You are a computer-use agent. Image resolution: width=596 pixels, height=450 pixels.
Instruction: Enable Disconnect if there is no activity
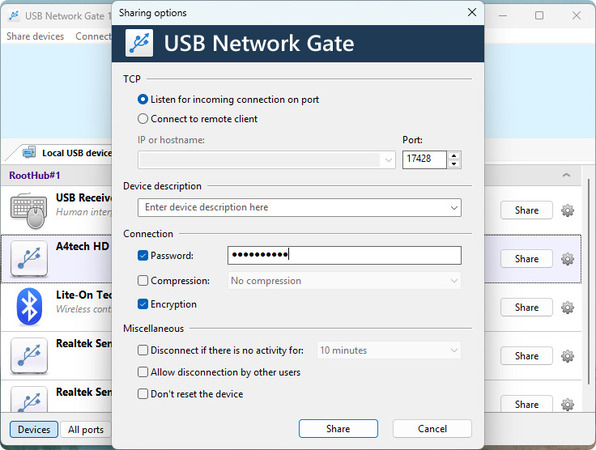click(143, 350)
